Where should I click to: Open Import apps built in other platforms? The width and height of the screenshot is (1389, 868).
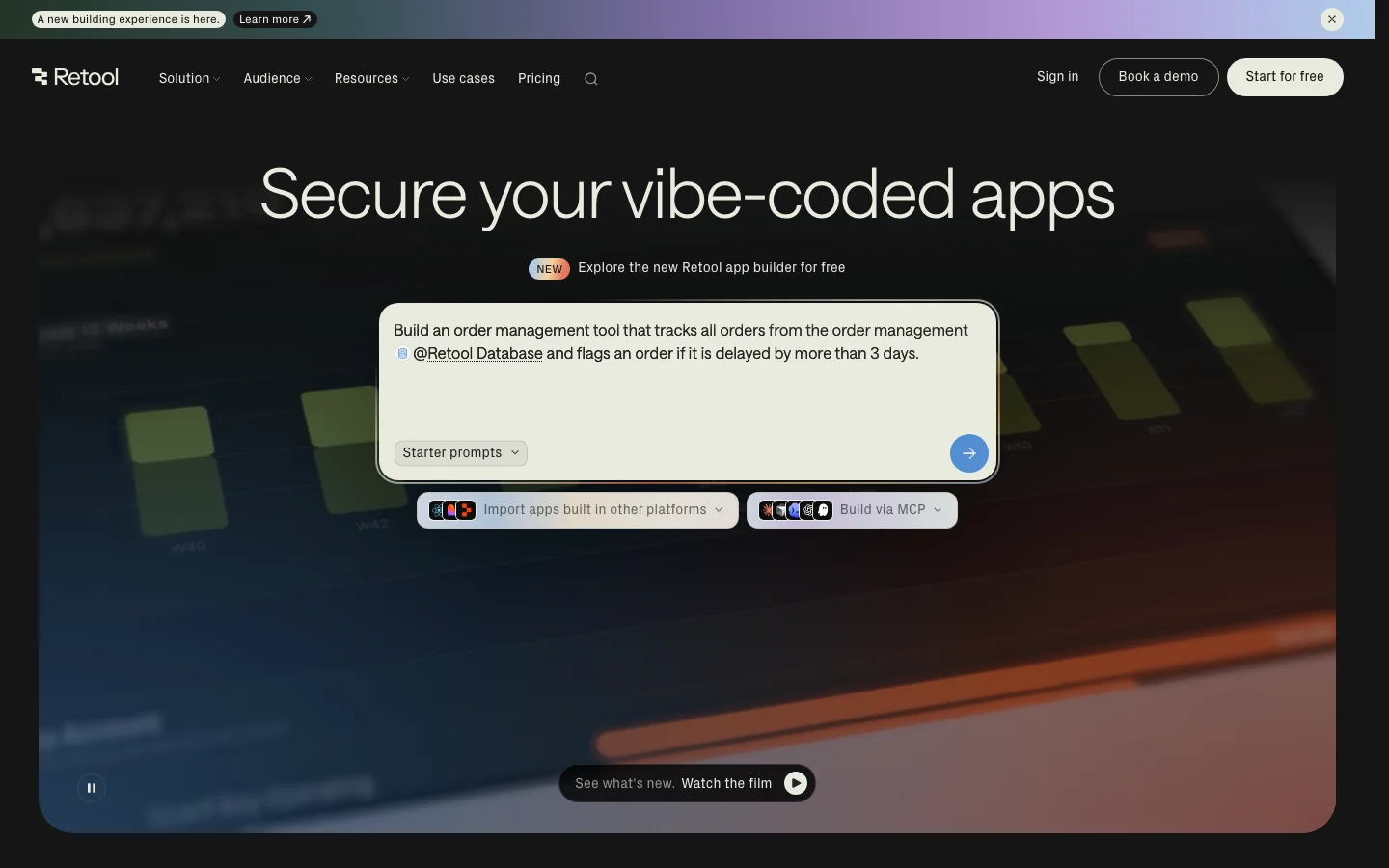coord(577,510)
